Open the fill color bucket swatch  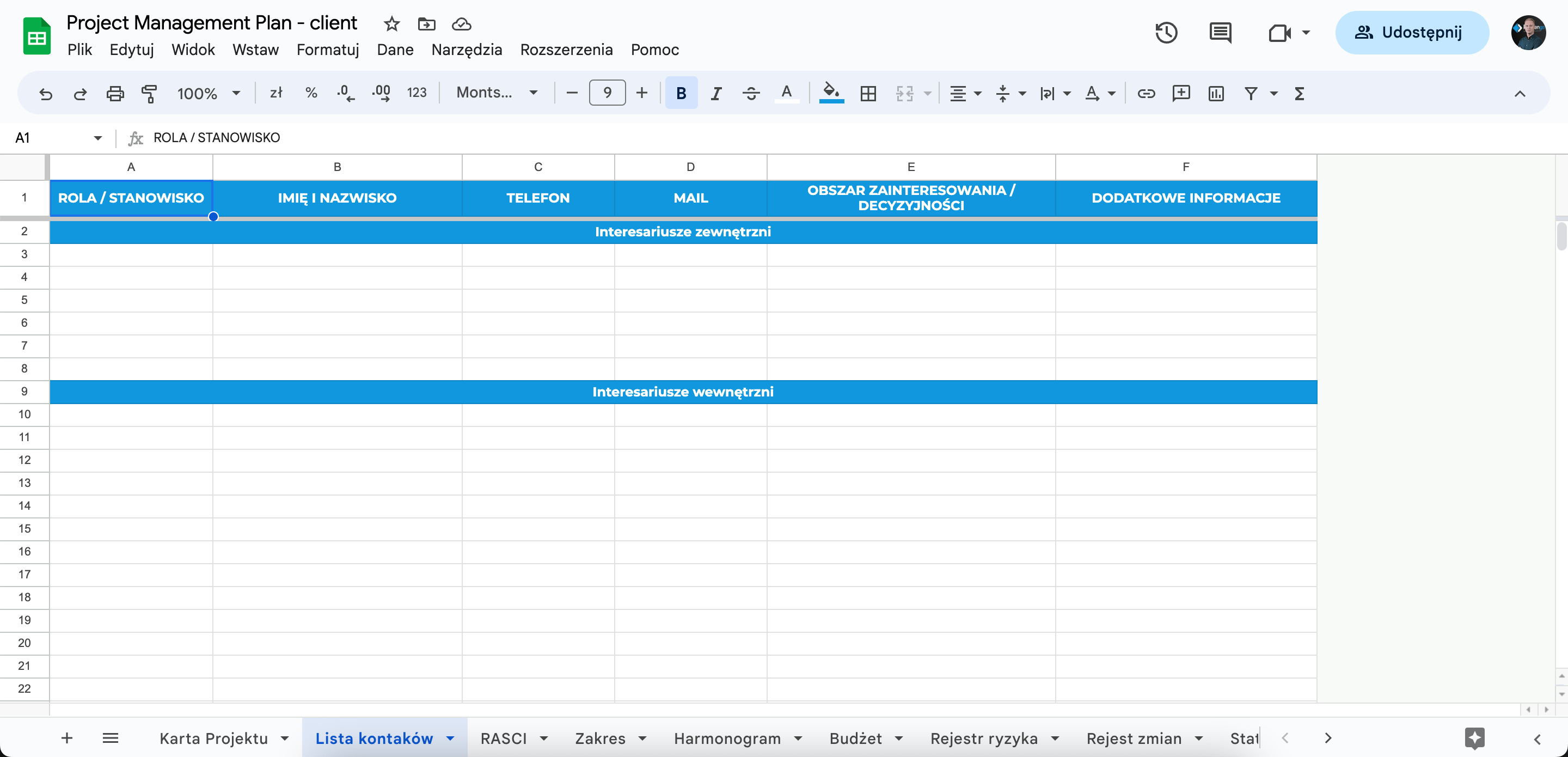pos(831,93)
